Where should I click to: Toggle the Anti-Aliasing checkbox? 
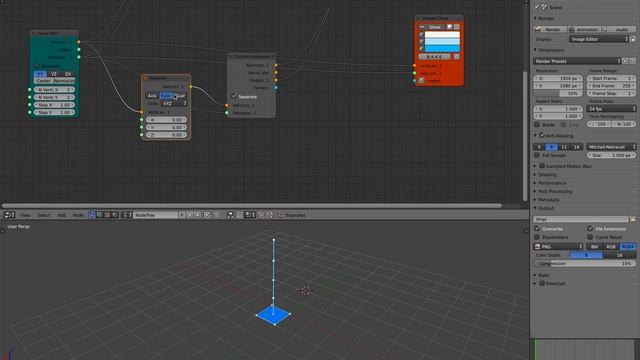tap(542, 135)
